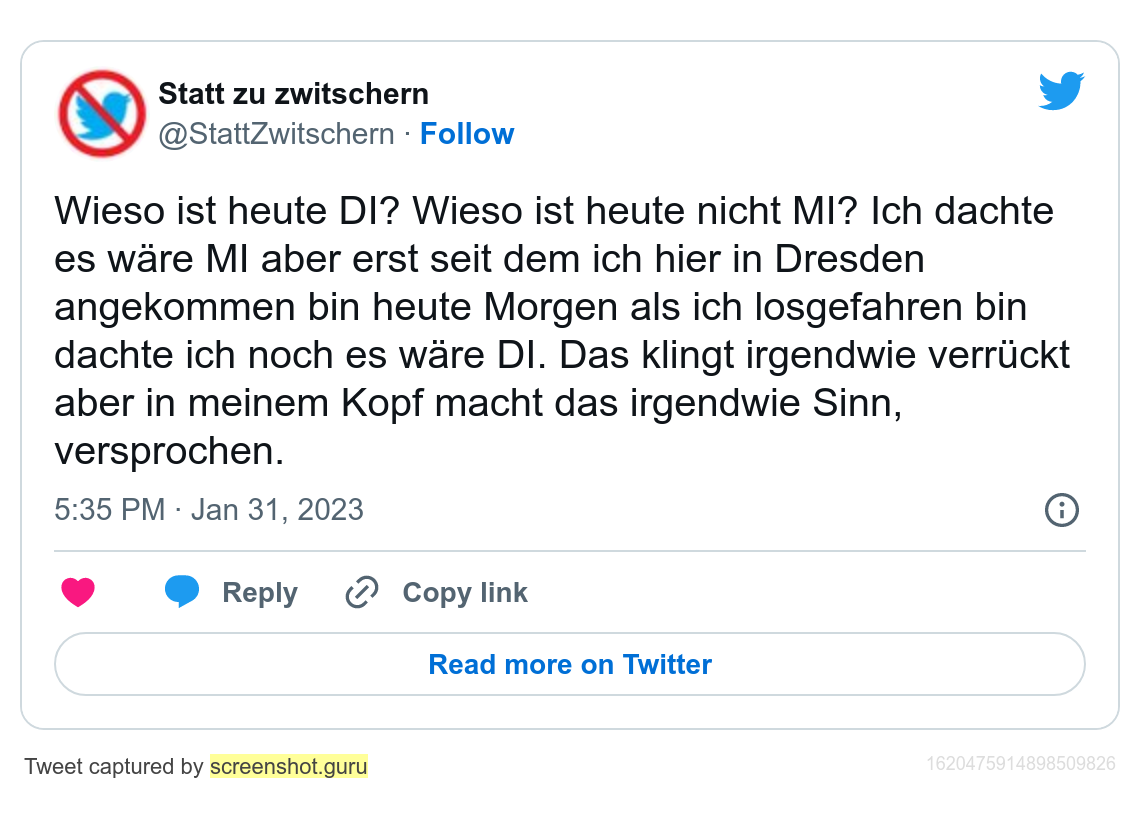Like the tweet with the heart icon
Image resolution: width=1140 pixels, height=822 pixels.
[78, 593]
